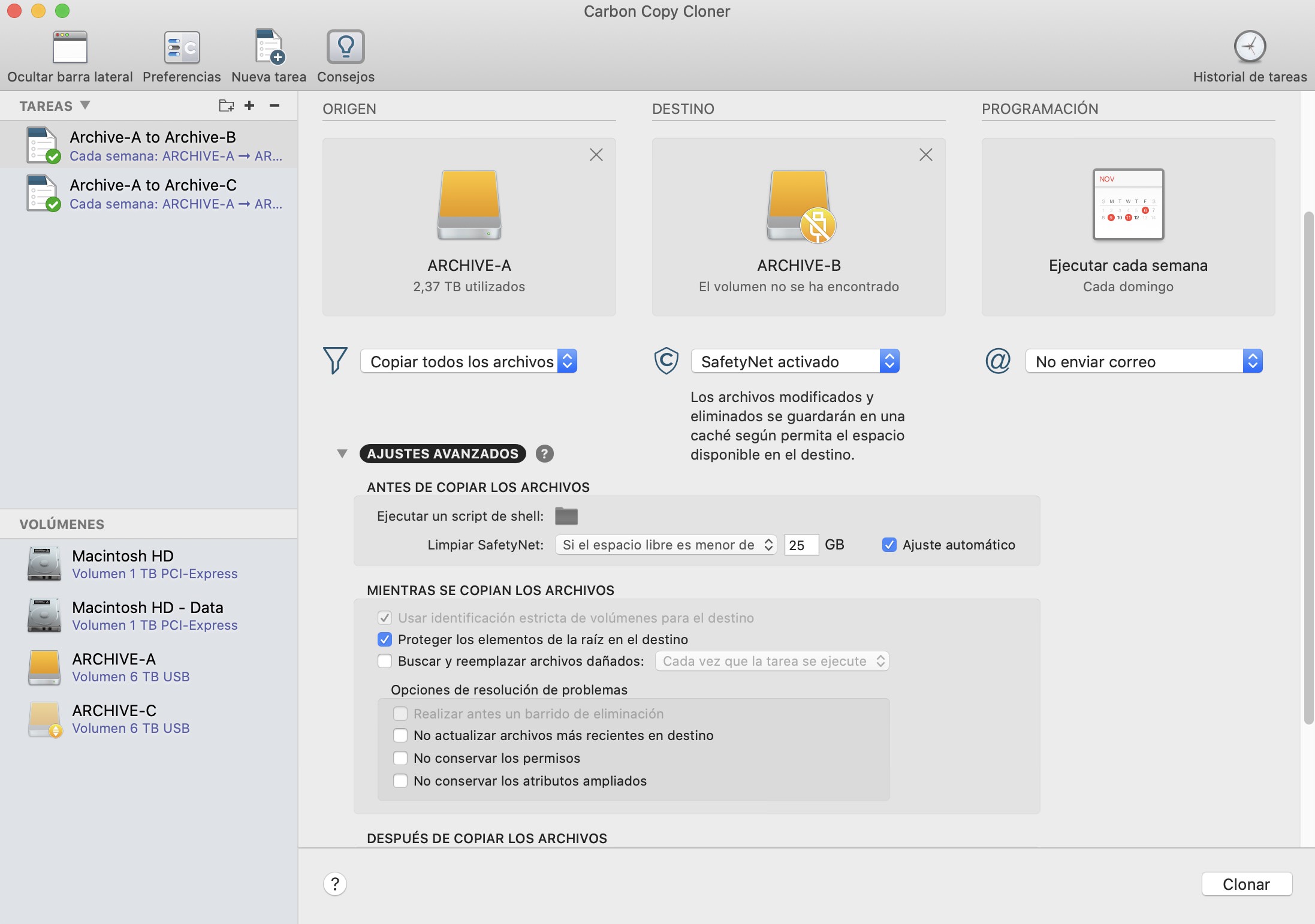Enable No actualizar archivos más recientes

(x=400, y=735)
